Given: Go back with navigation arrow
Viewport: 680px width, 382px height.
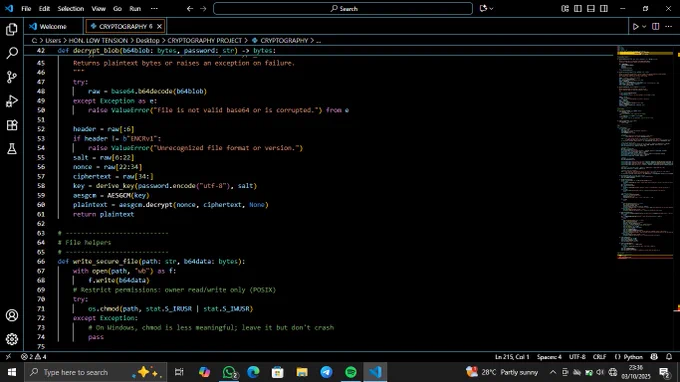Looking at the screenshot, I should coord(190,8).
